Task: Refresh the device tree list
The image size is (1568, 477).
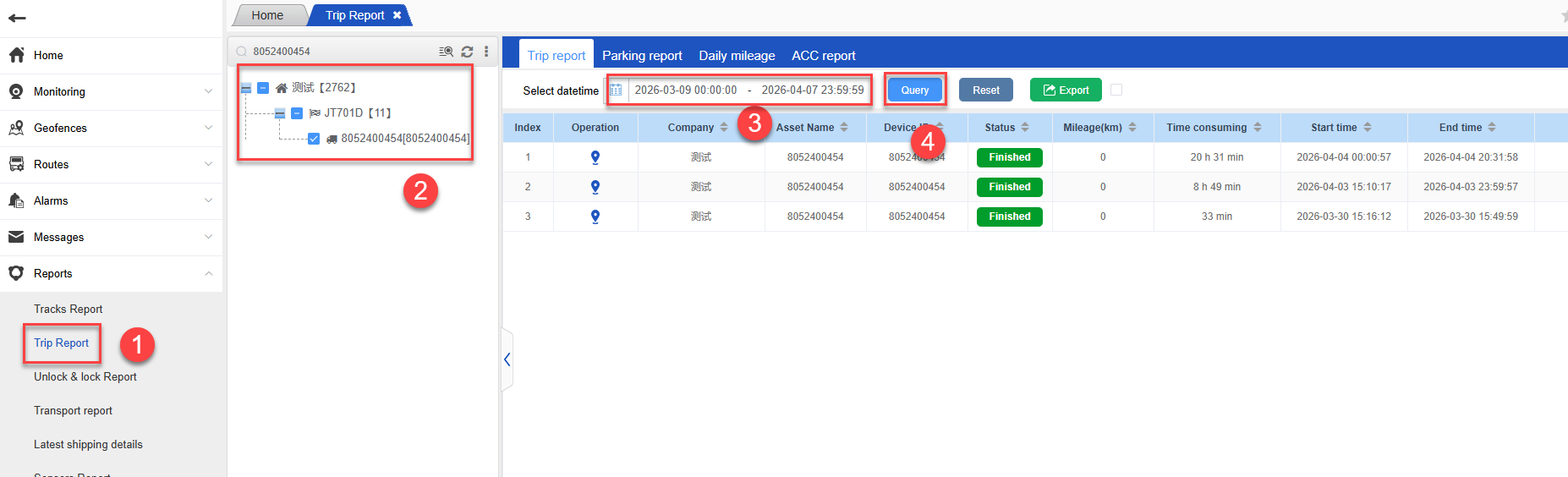Action: point(467,52)
